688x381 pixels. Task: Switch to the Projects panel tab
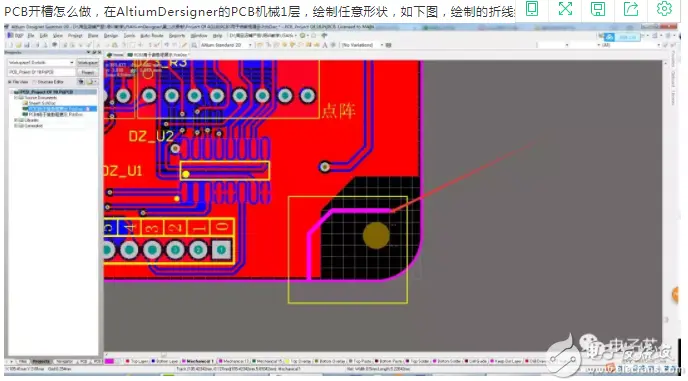(x=41, y=362)
